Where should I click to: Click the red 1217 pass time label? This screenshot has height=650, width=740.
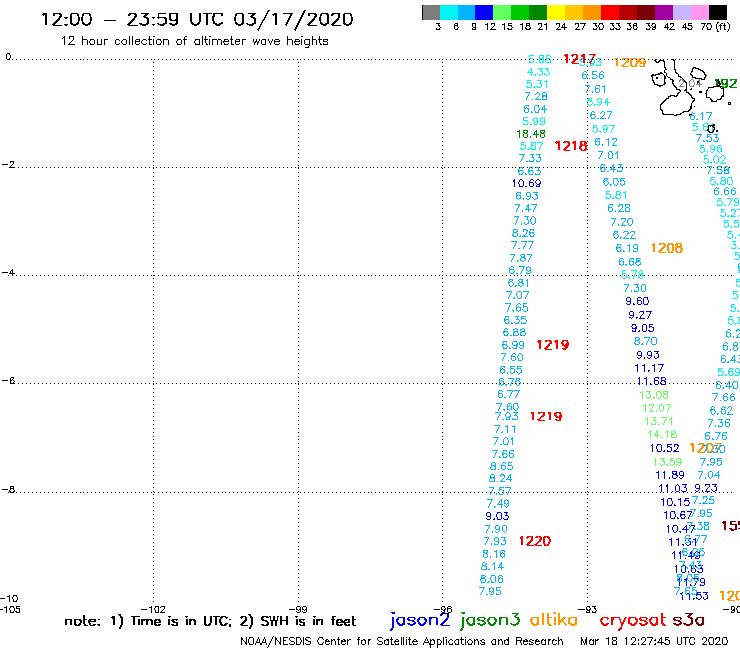pos(580,59)
